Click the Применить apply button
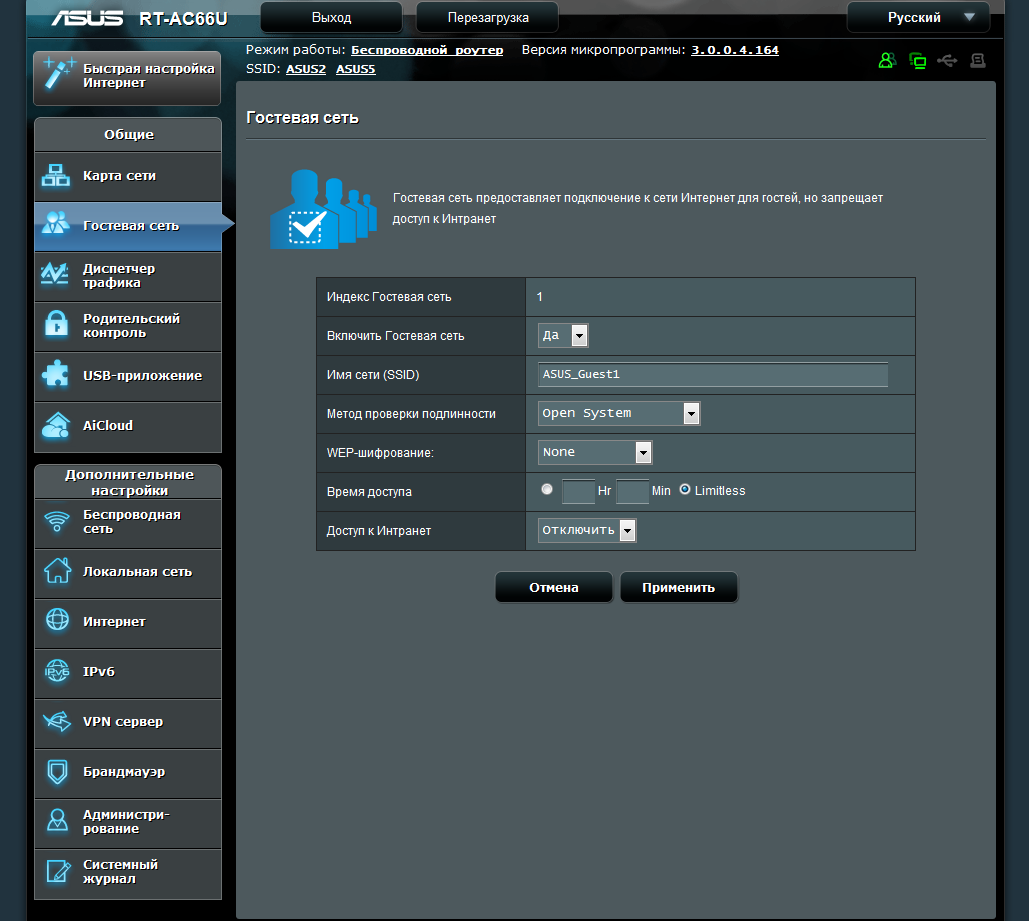Screen dimensions: 1029x921 click(x=679, y=588)
